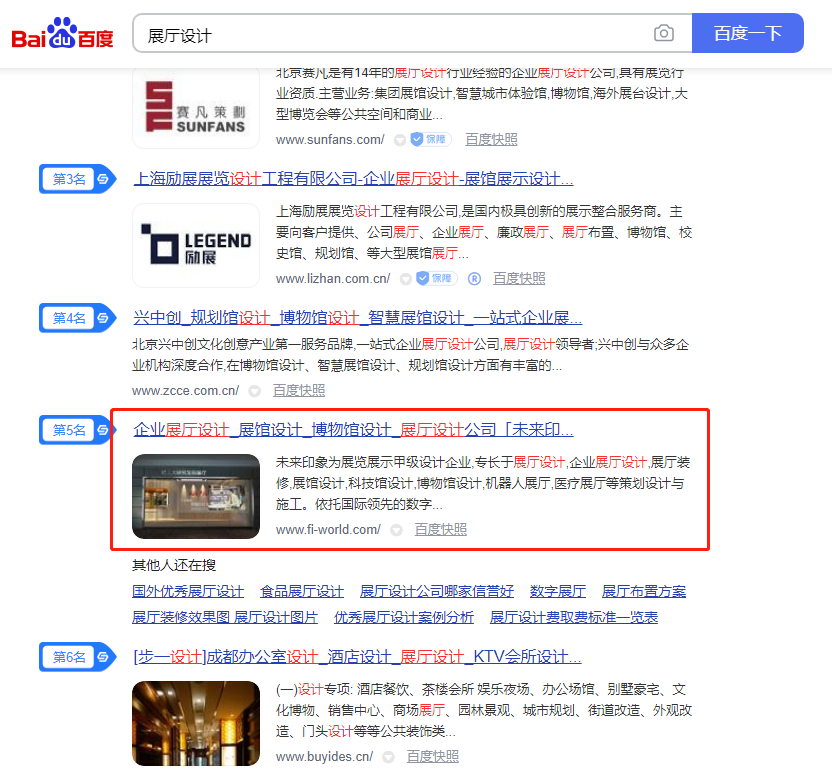Expand arrow next to www.zcce.com.cn URL
832x781 pixels.
click(x=255, y=391)
